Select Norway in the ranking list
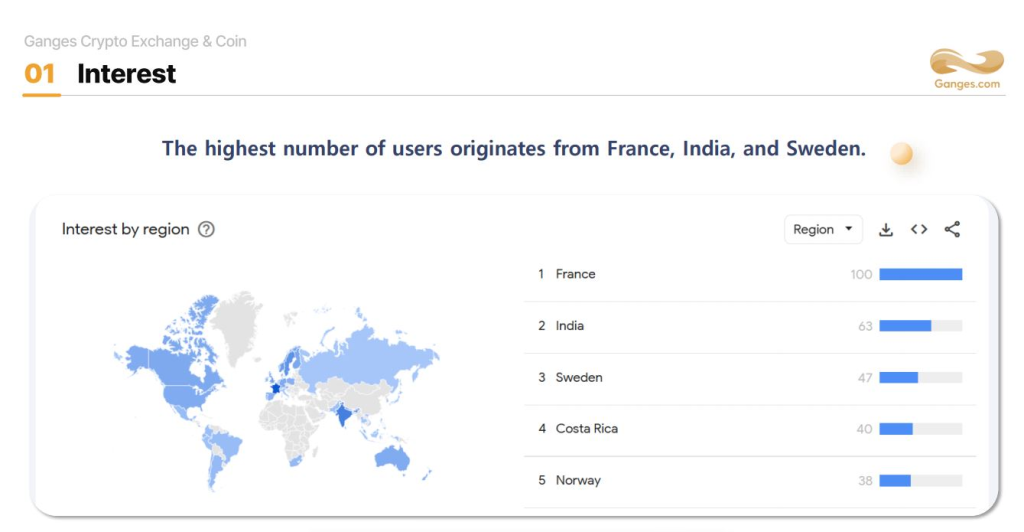 pos(578,481)
